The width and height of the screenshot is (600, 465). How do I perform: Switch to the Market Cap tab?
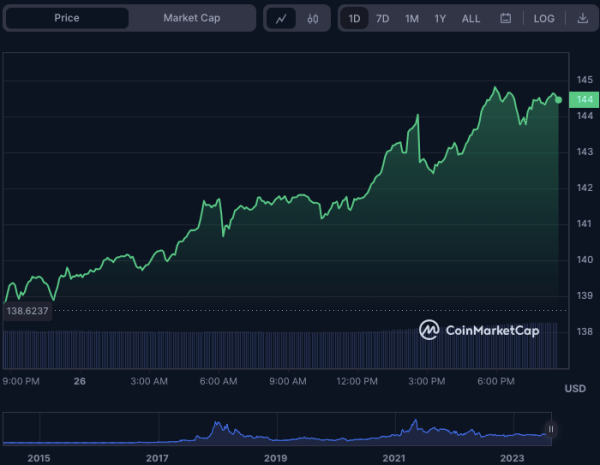point(191,18)
